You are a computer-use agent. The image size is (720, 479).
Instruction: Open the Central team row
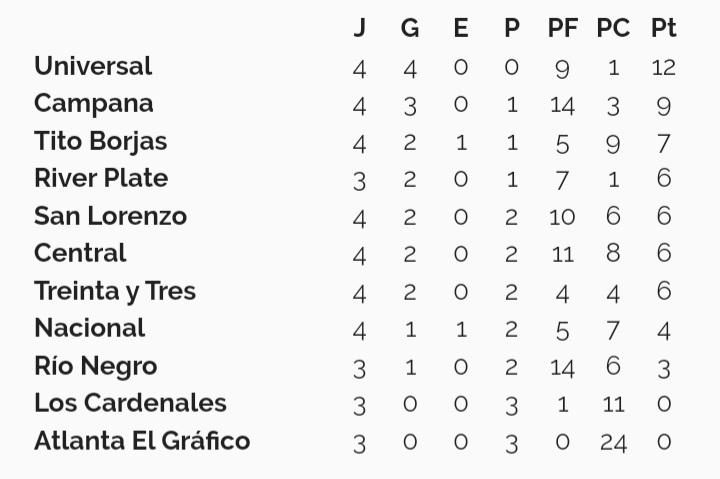(355, 253)
